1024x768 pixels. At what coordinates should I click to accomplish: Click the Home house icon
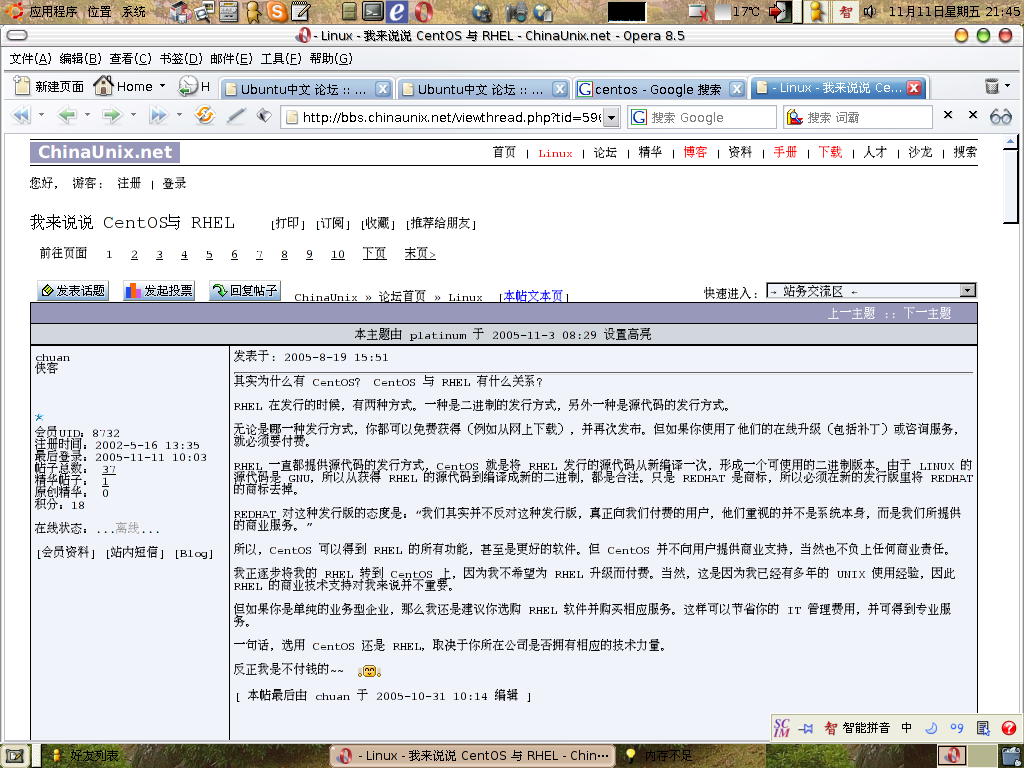coord(103,86)
